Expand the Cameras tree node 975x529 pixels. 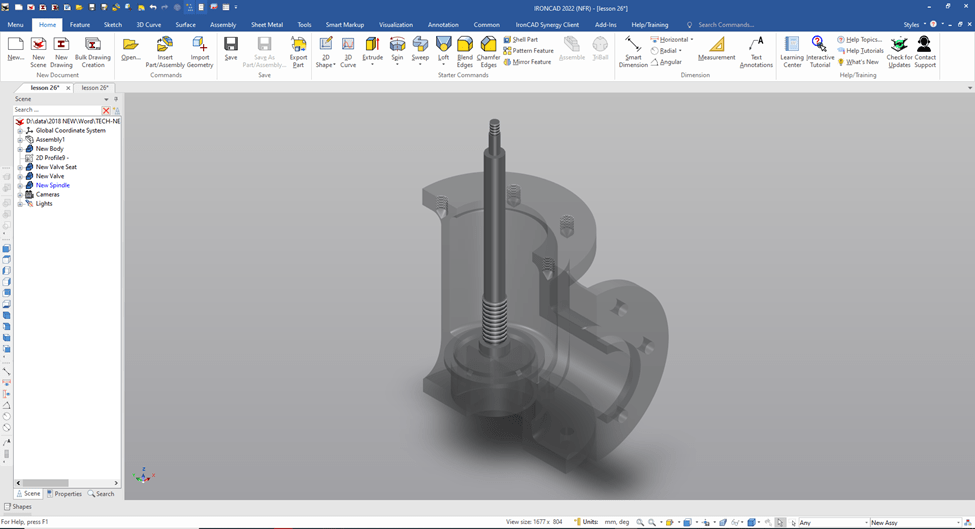pos(20,194)
